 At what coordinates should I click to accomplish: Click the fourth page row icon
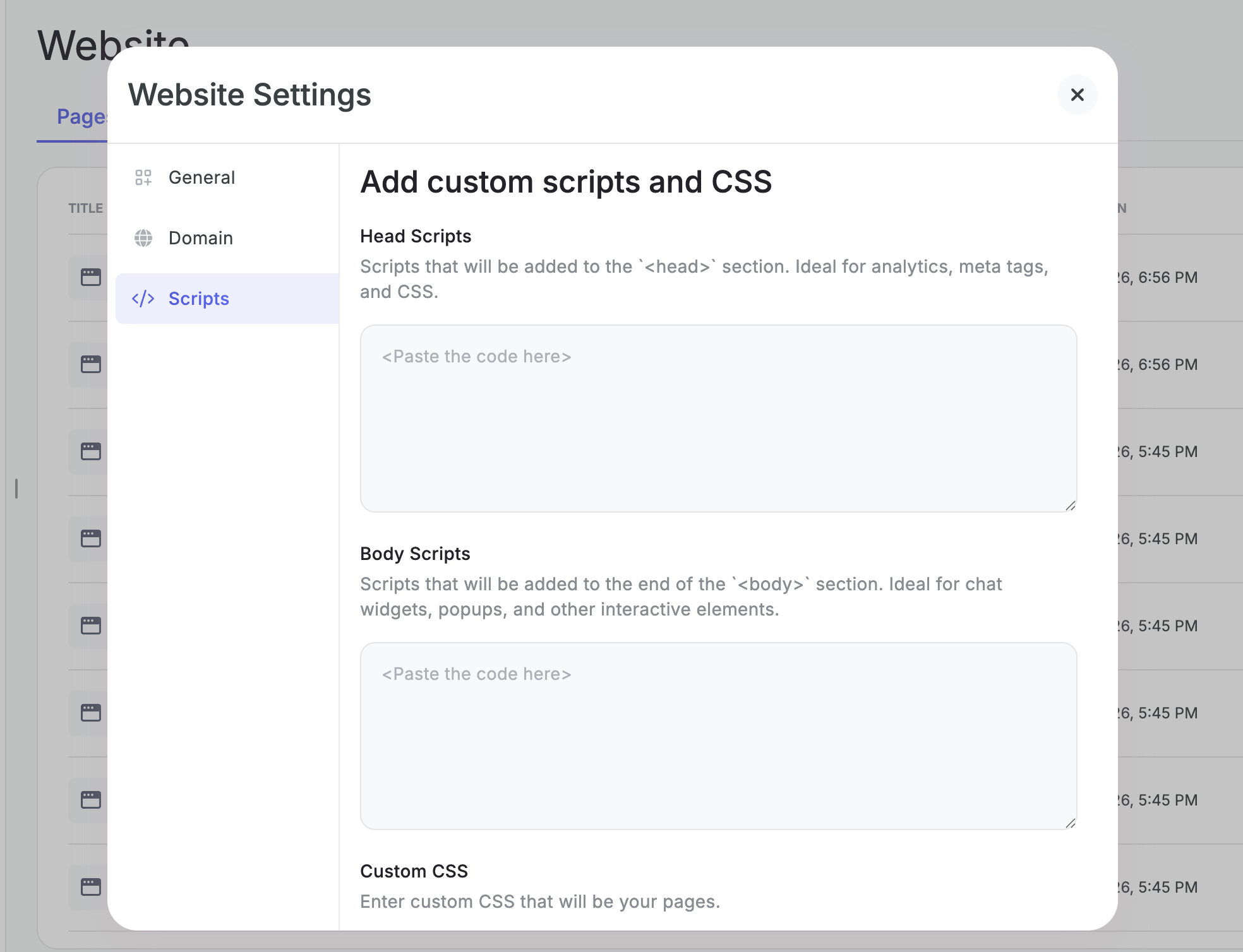(91, 538)
